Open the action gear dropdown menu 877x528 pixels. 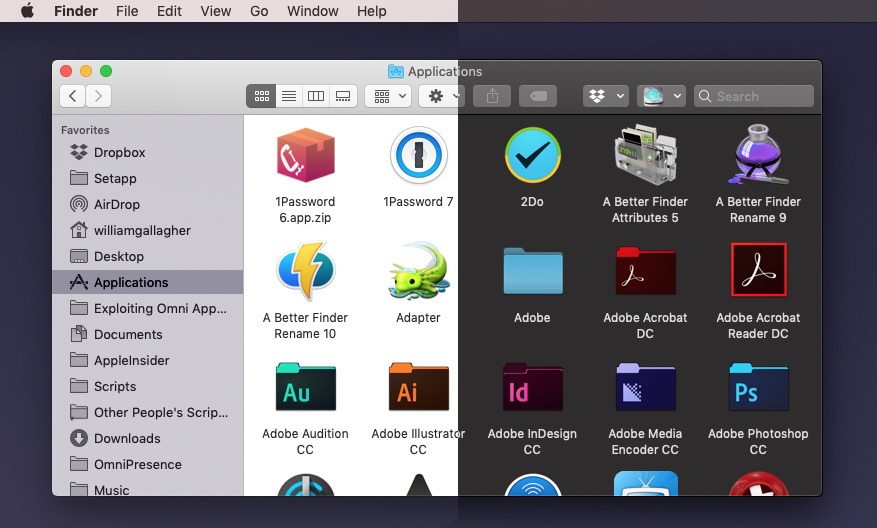tap(441, 96)
